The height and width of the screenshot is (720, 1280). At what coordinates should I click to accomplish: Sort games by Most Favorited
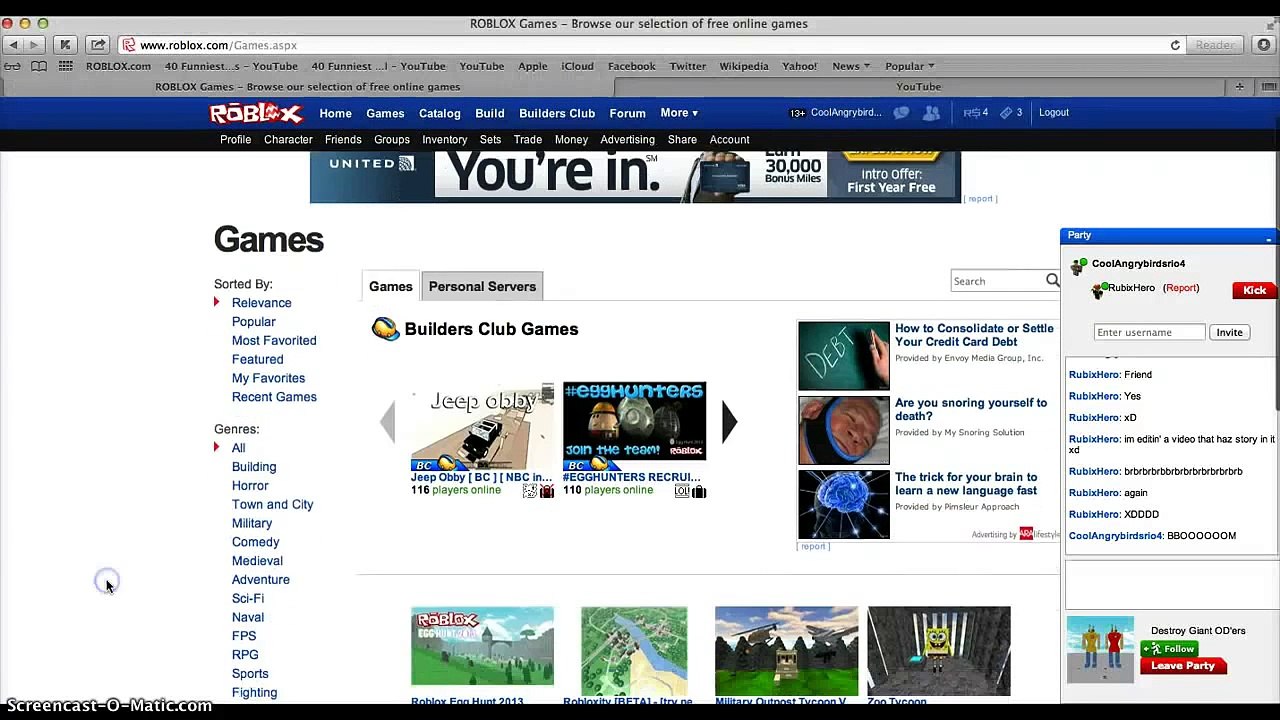(274, 340)
